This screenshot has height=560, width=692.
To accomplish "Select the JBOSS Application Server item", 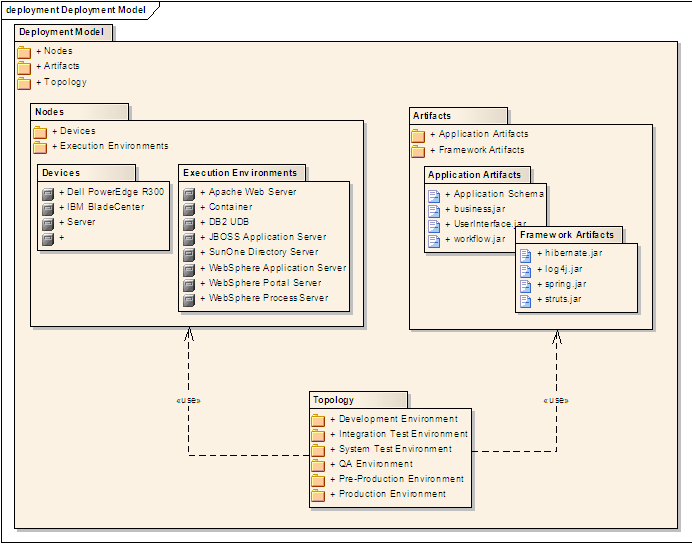I will pyautogui.click(x=267, y=238).
